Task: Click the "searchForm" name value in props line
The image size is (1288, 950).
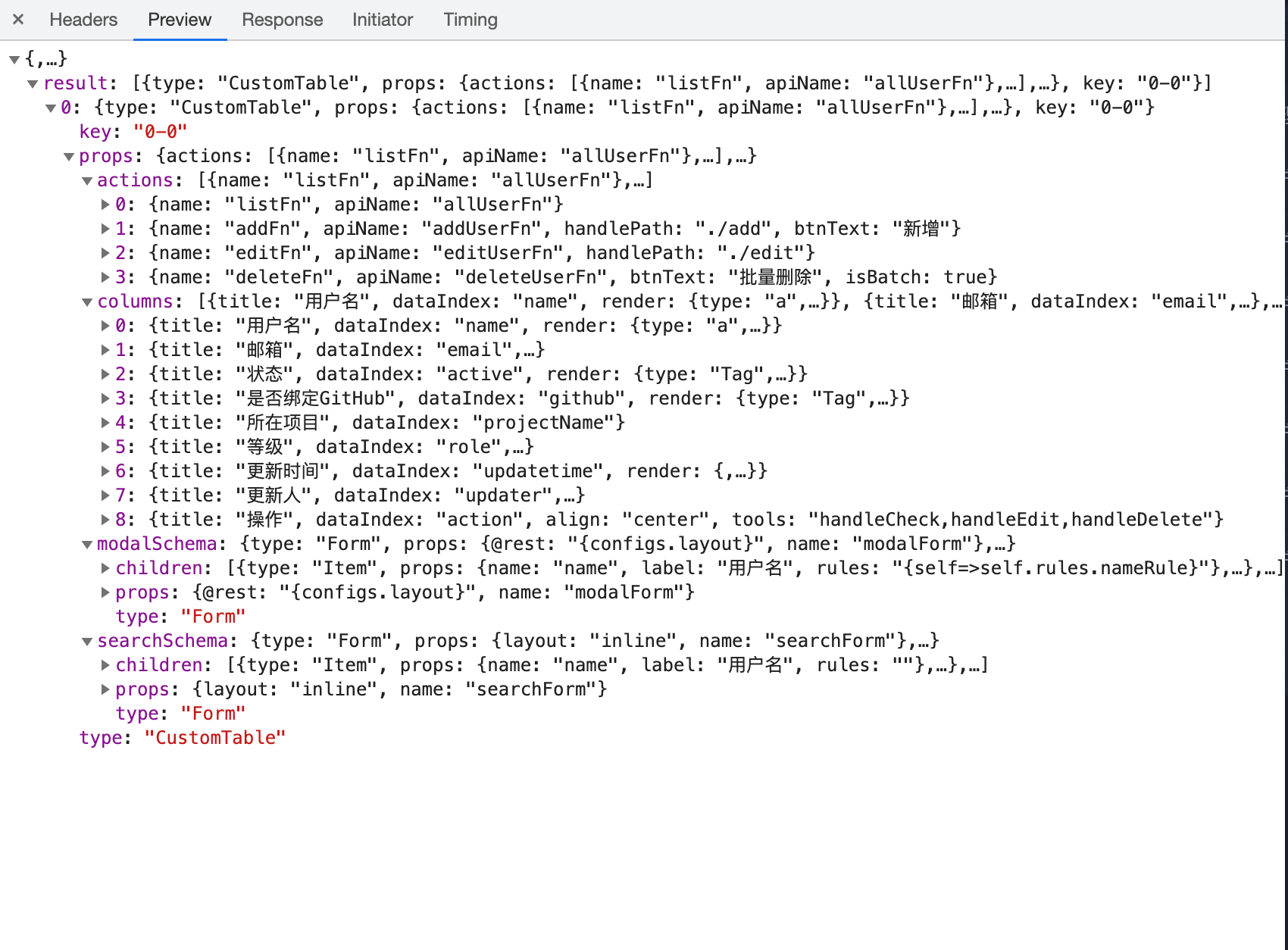Action: tap(531, 689)
